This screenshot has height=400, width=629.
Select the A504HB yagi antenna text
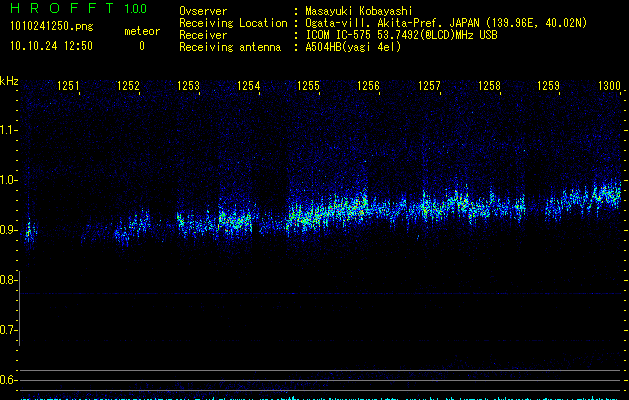point(353,47)
